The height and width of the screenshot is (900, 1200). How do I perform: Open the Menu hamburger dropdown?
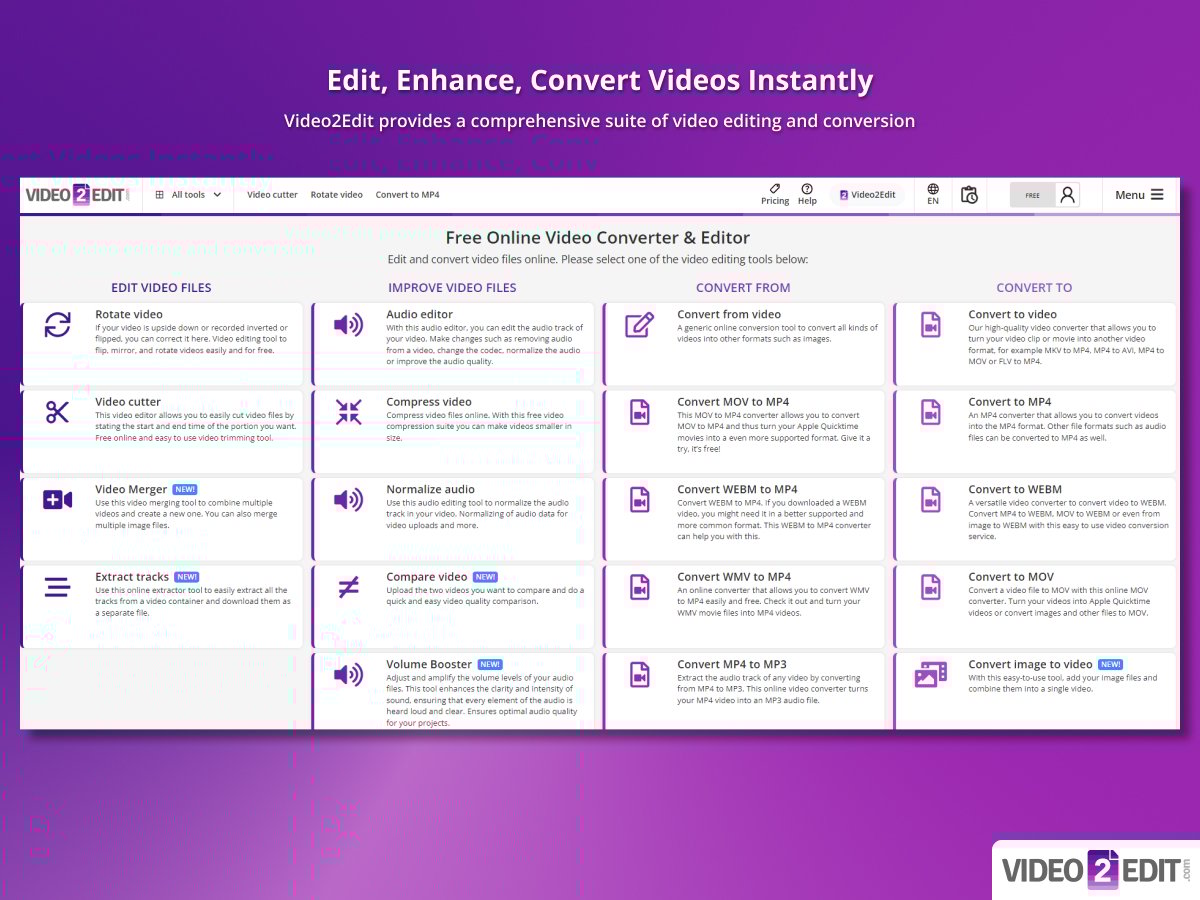coord(1139,195)
